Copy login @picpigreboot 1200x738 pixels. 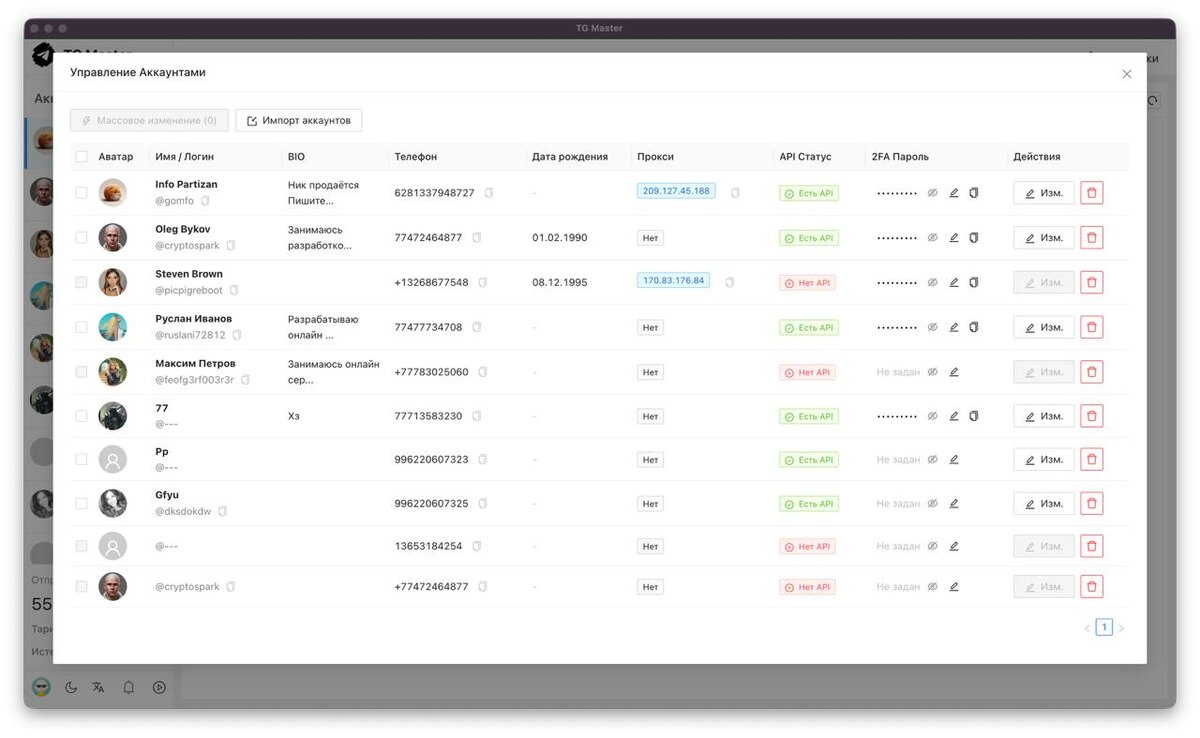(x=234, y=290)
